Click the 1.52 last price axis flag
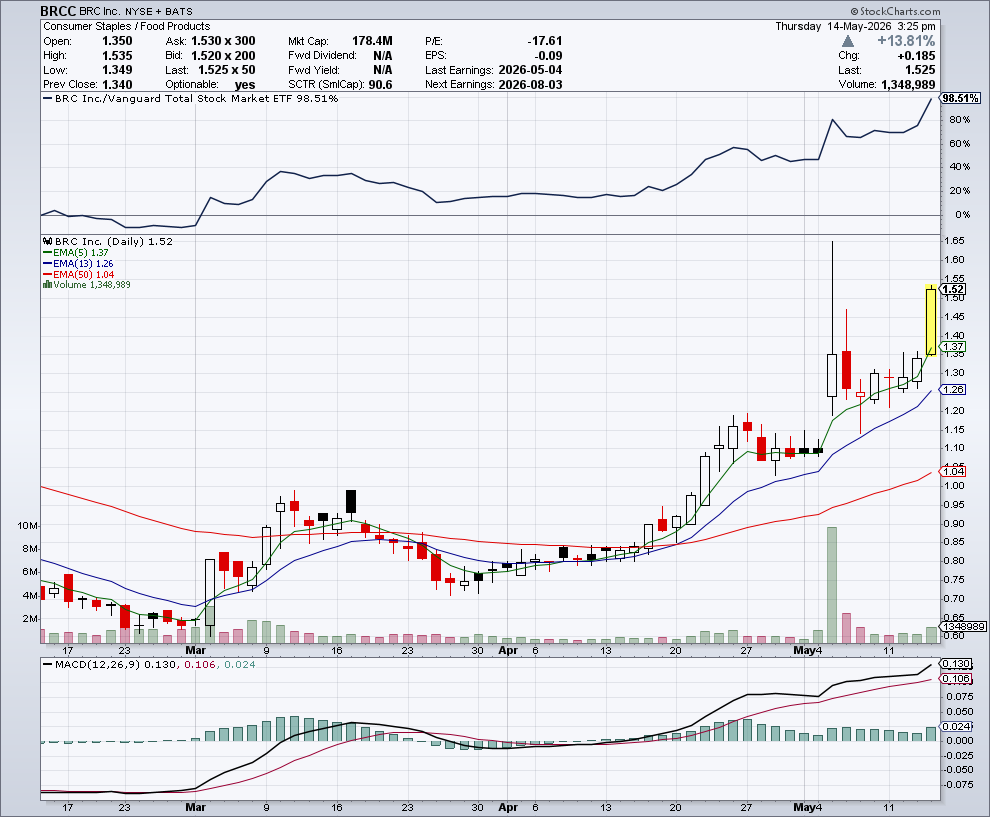Viewport: 990px width, 817px height. pos(953,289)
